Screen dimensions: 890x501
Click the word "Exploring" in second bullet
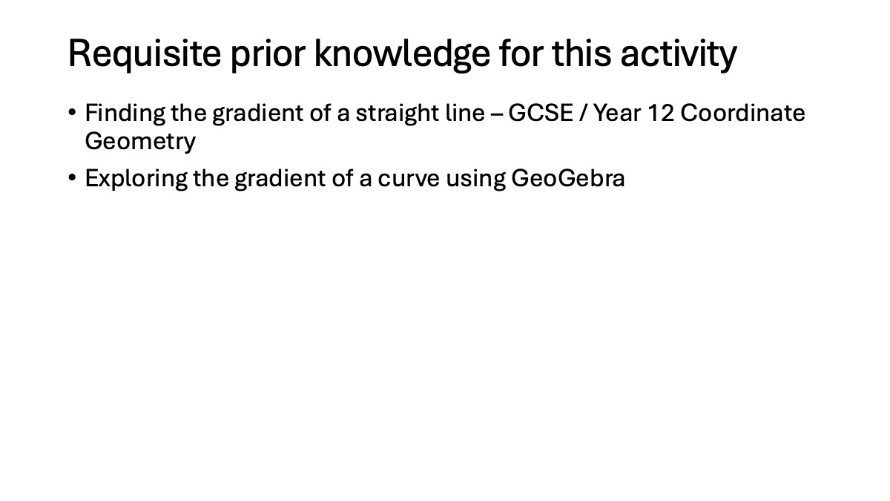pos(135,179)
